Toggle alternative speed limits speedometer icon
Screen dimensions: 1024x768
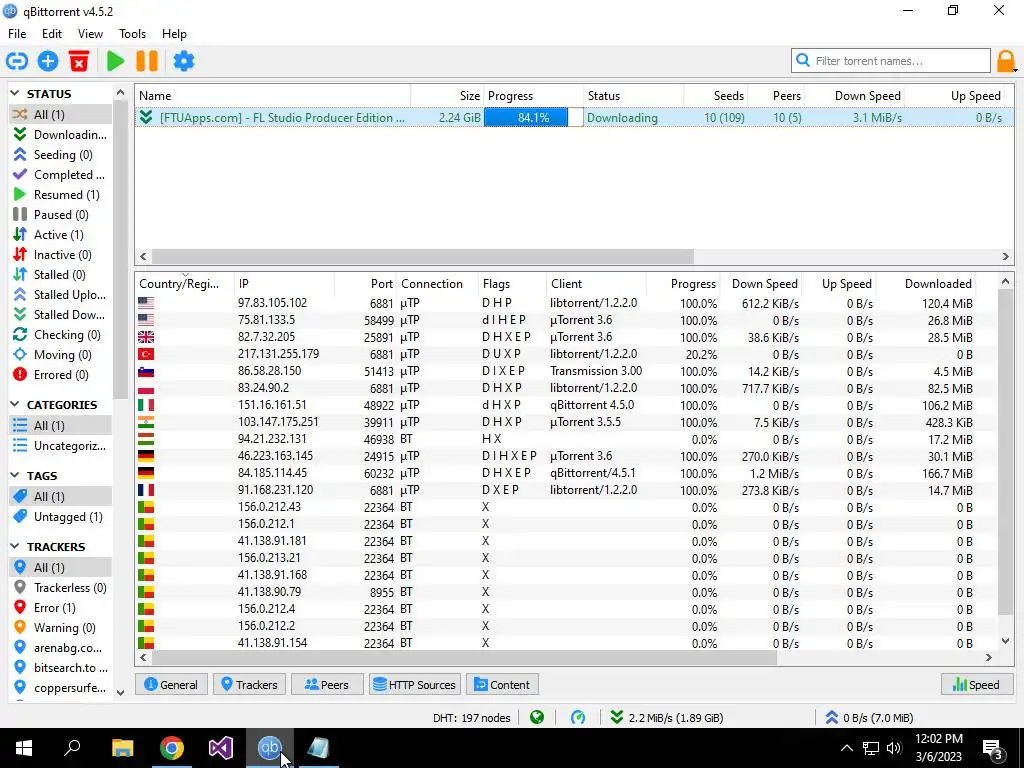[x=578, y=718]
